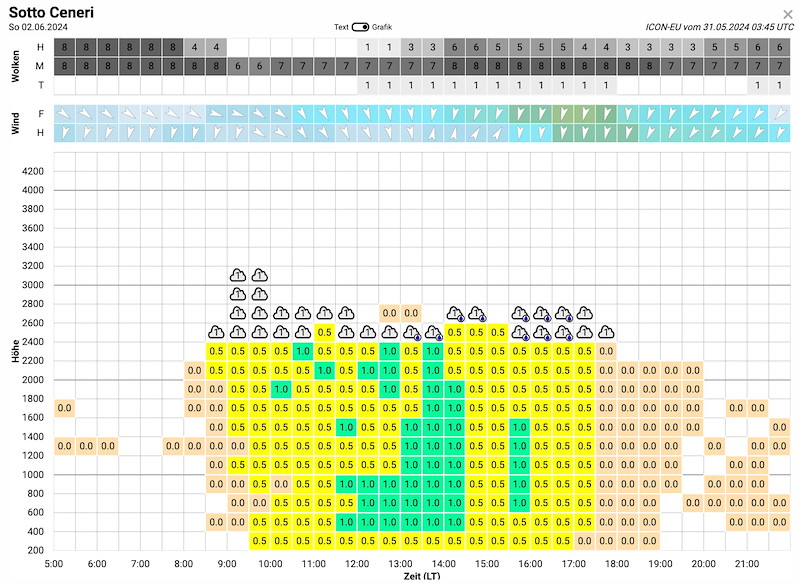Select the first high cloud cell with value 8
Image resolution: width=800 pixels, height=586 pixels.
pyautogui.click(x=64, y=47)
